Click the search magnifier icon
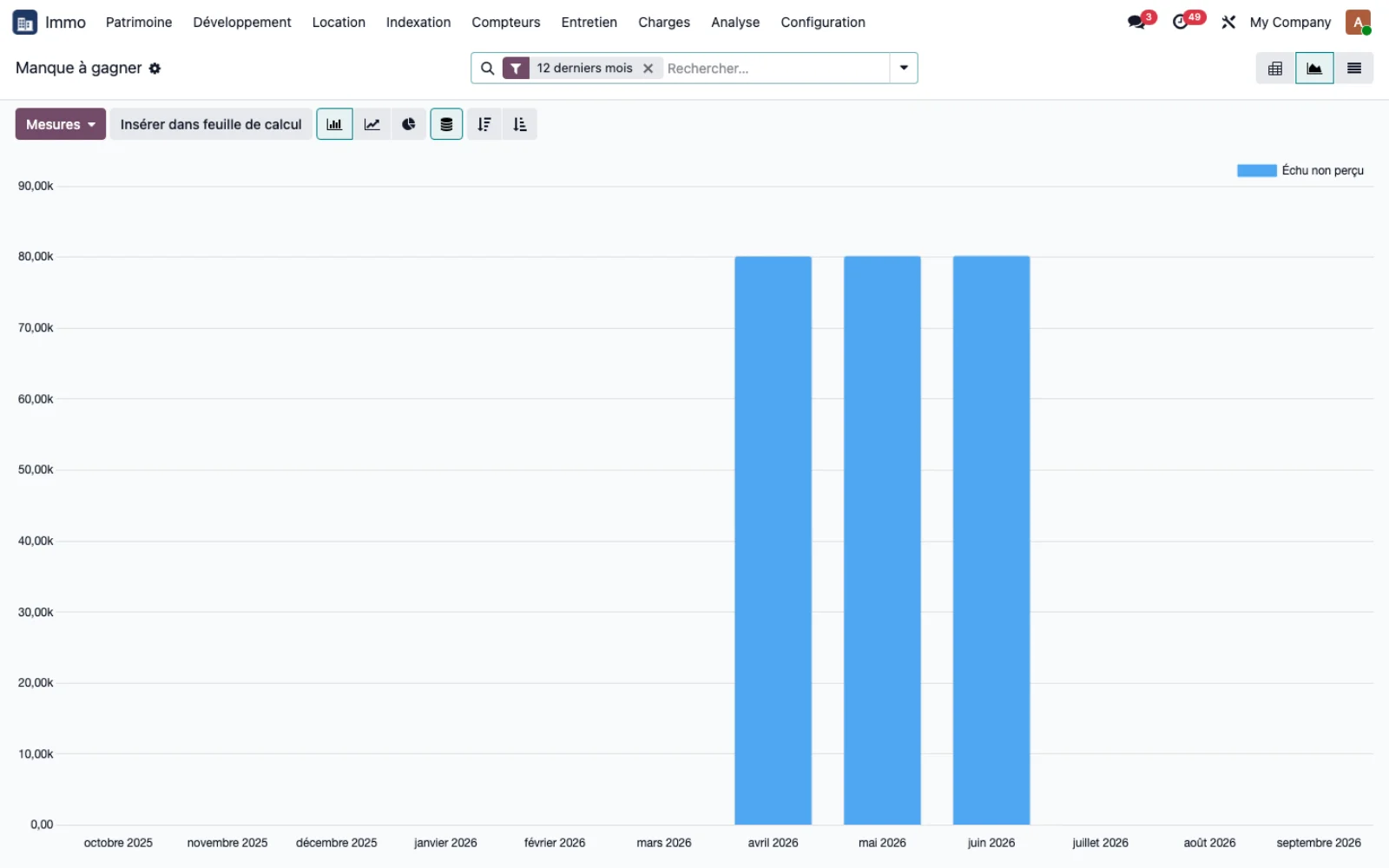Screen dimensions: 1389x868 [x=488, y=69]
